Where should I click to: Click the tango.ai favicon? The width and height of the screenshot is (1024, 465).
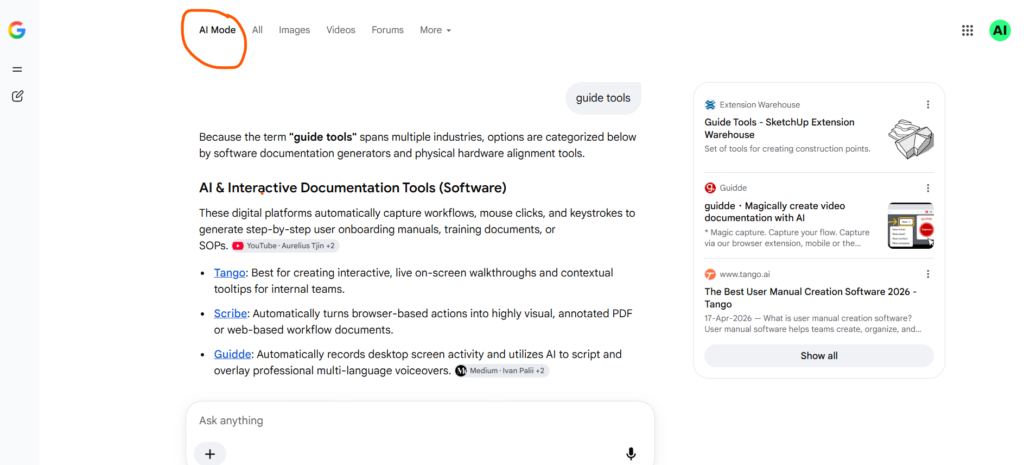[710, 274]
